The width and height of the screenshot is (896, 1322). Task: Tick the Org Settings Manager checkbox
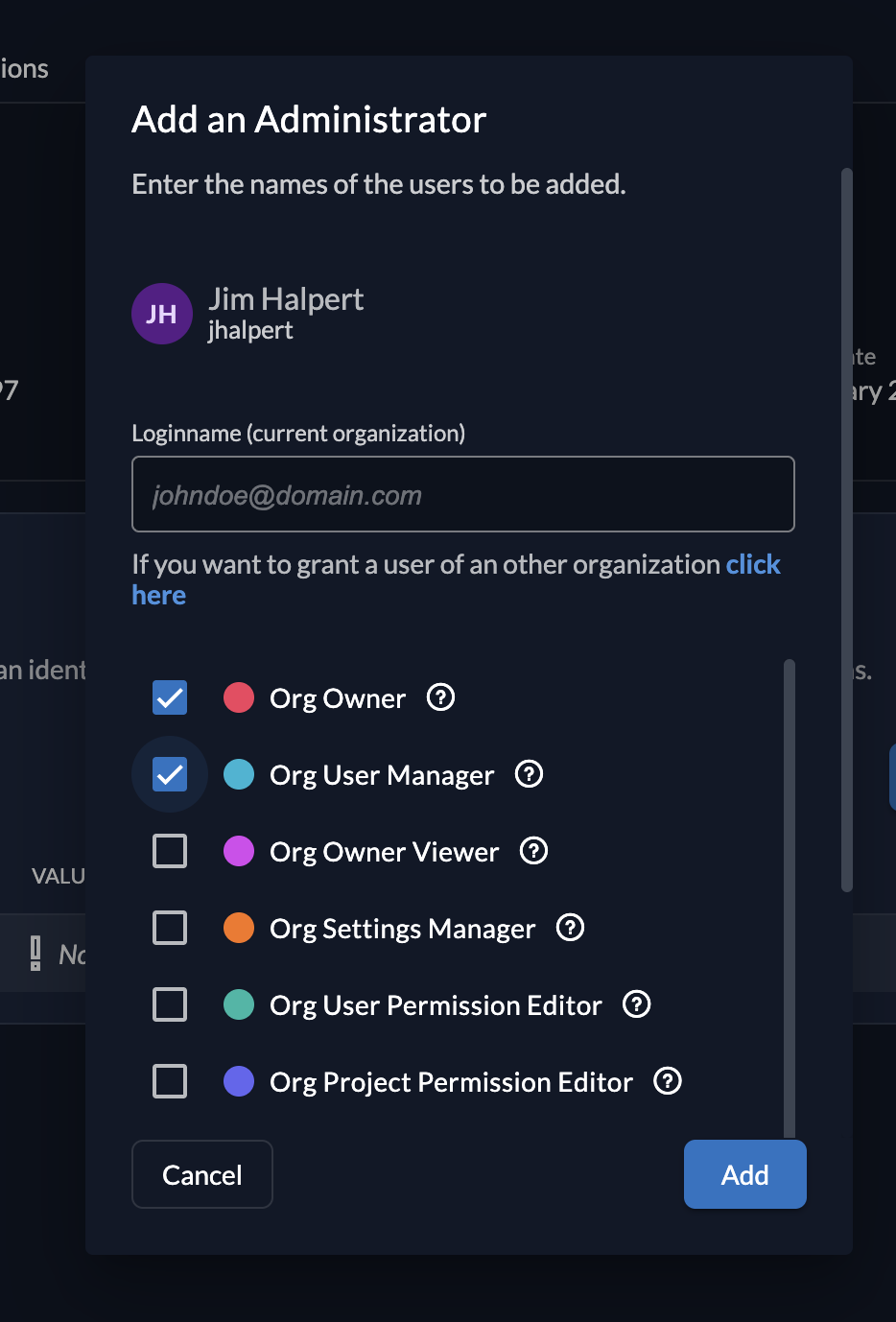click(170, 928)
